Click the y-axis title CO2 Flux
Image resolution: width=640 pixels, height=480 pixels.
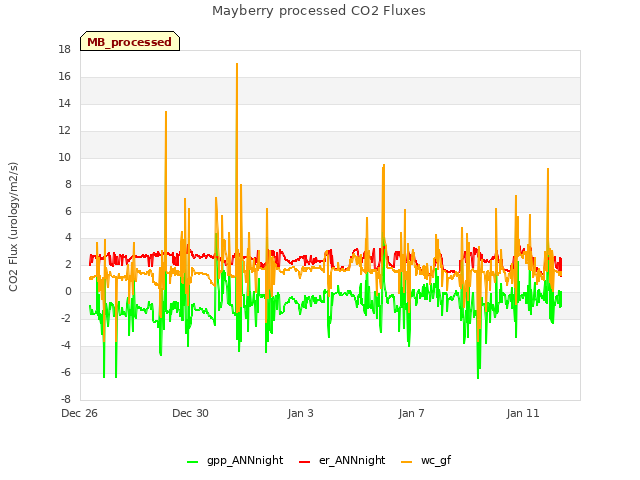point(13,227)
